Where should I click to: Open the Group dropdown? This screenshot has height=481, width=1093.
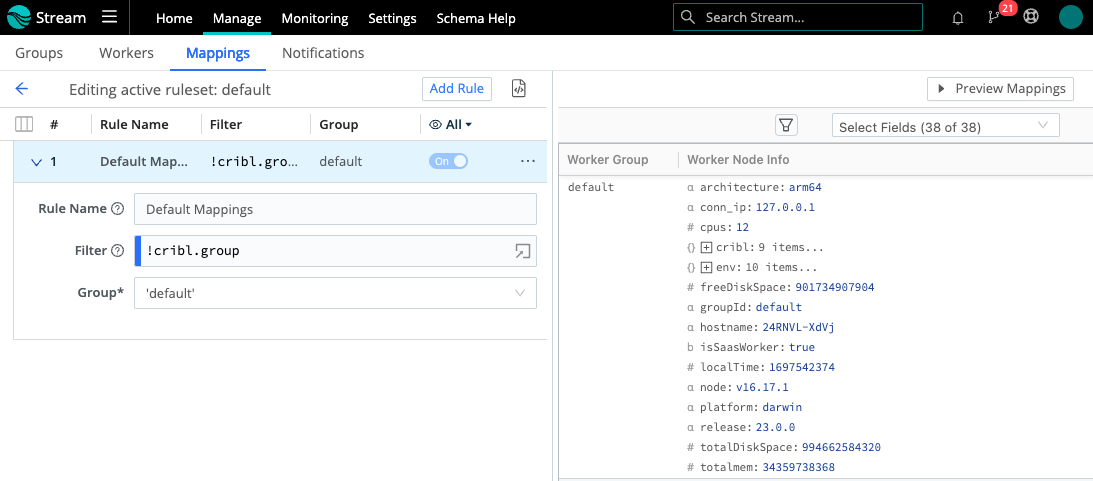tap(335, 293)
